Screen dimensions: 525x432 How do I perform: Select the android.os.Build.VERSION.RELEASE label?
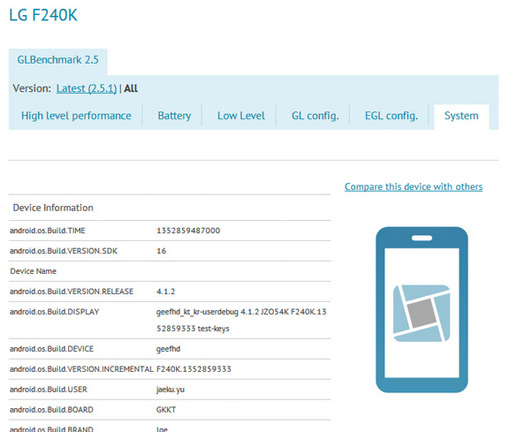pos(72,292)
